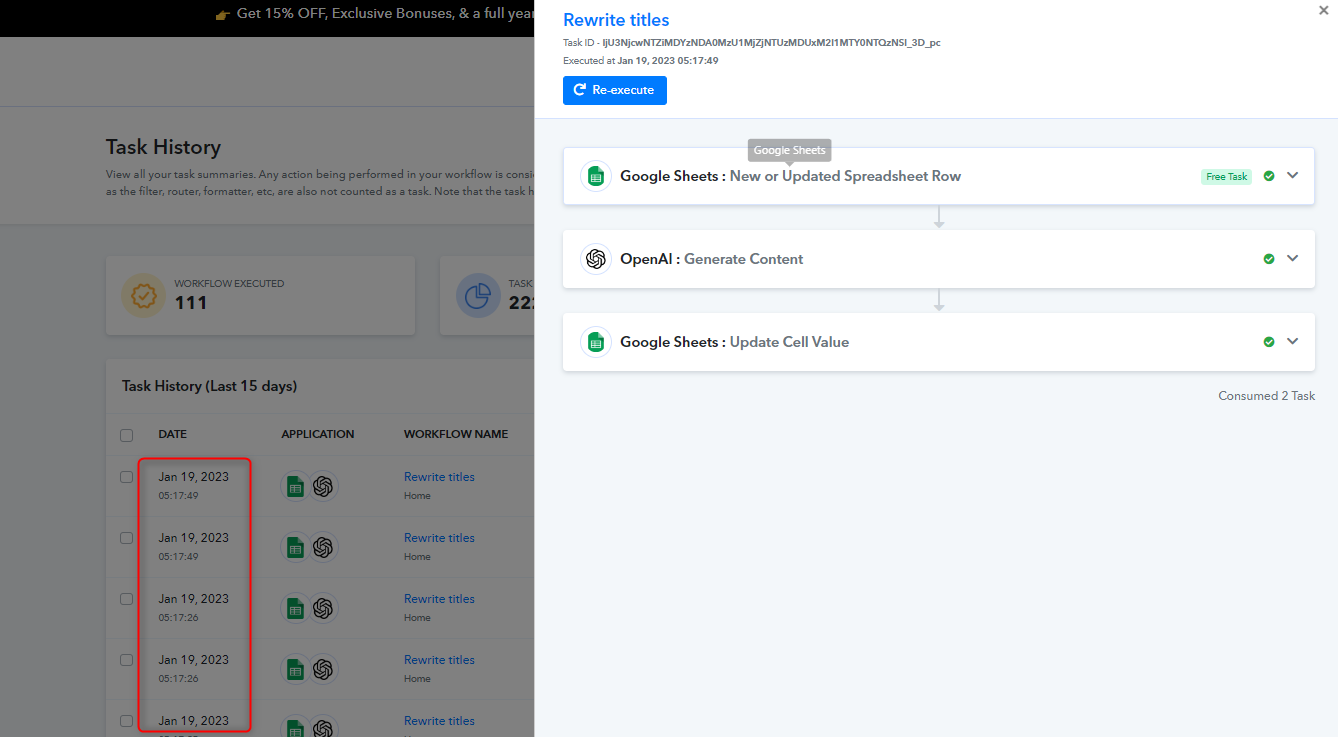The image size is (1338, 737).
Task: Click the pointing hand emoji in promo banner
Action: tap(223, 16)
